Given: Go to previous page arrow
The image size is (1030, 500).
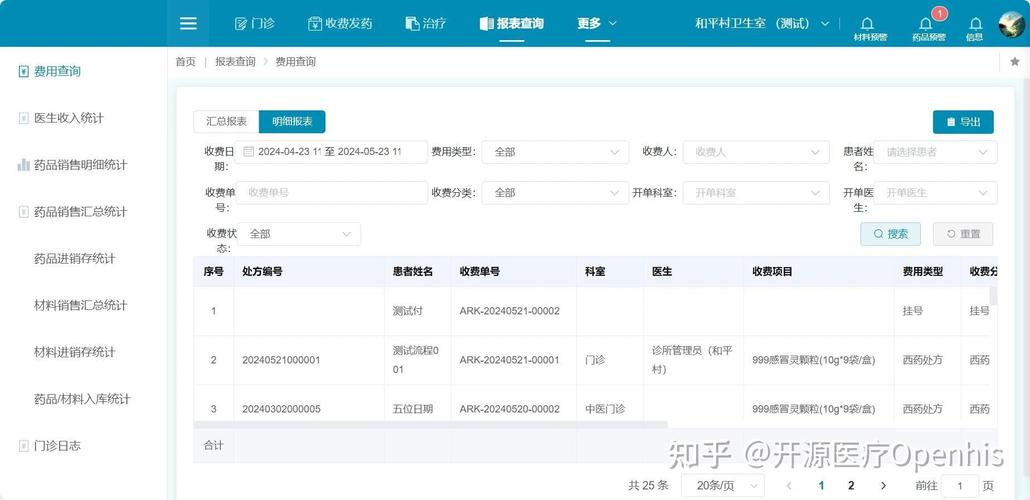Looking at the screenshot, I should pyautogui.click(x=789, y=486).
